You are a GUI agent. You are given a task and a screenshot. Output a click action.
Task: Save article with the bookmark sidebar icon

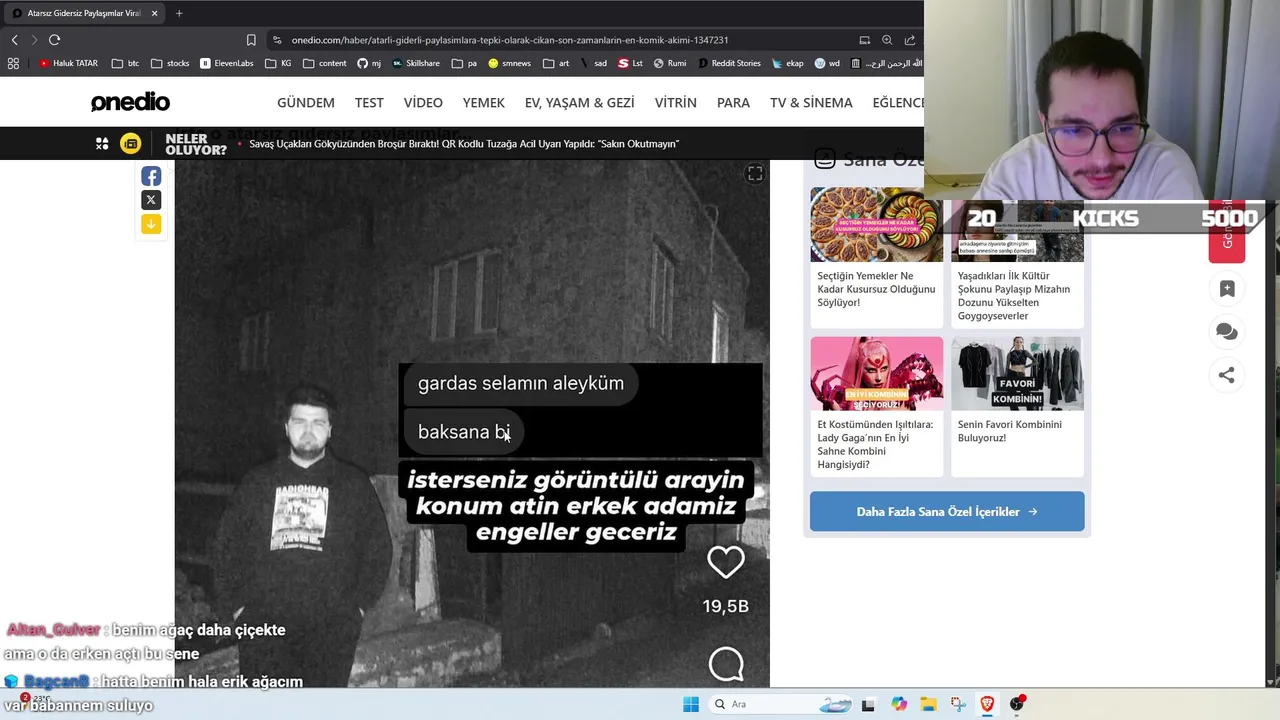click(x=1227, y=288)
